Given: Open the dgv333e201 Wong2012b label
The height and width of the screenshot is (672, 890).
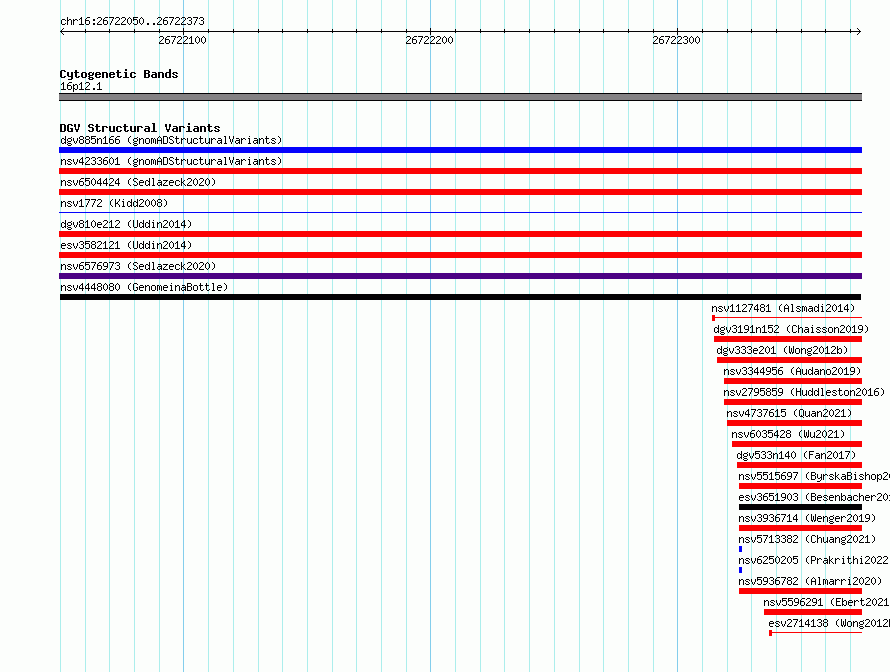Looking at the screenshot, I should (782, 350).
